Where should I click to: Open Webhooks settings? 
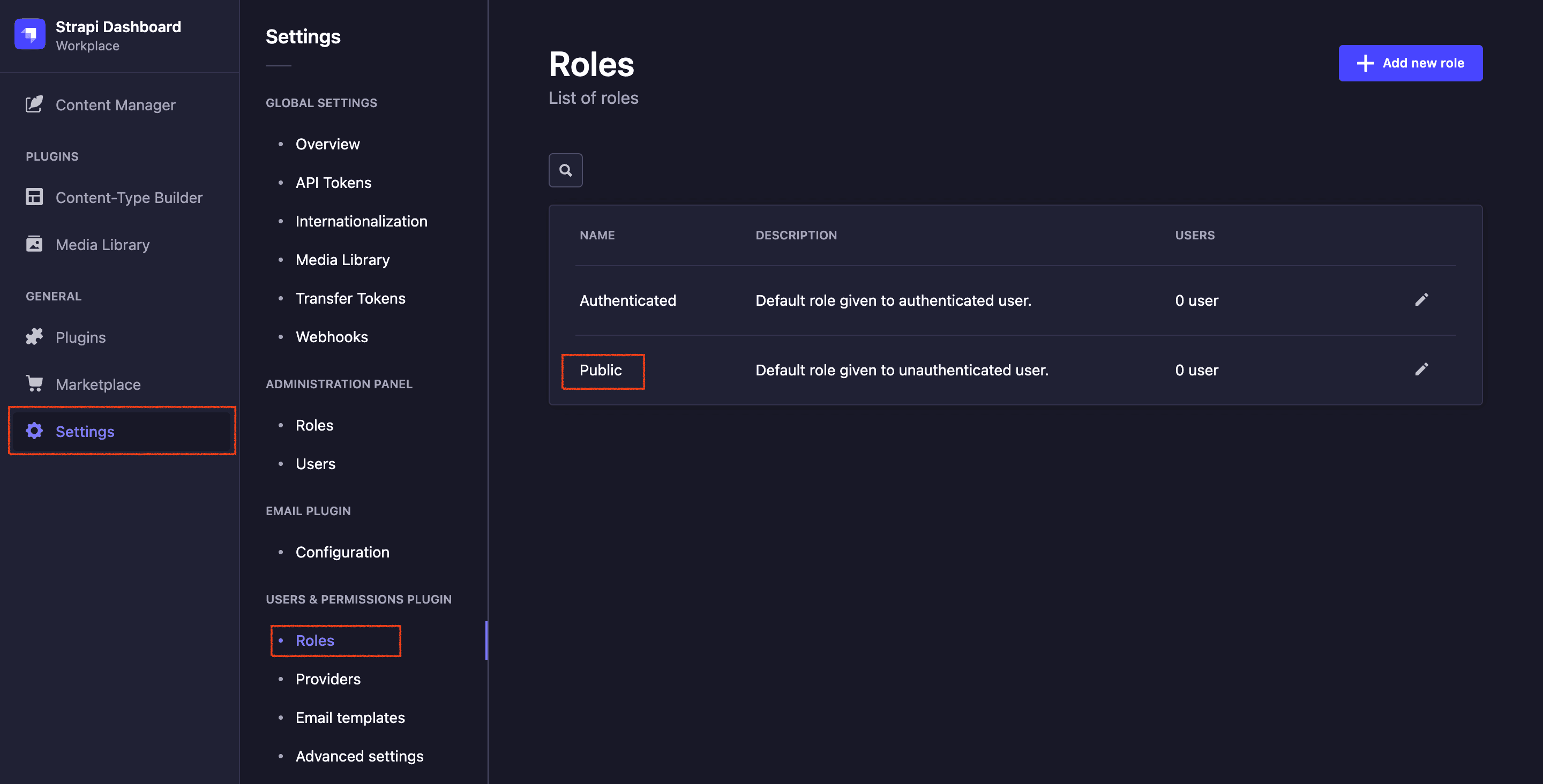click(x=332, y=337)
